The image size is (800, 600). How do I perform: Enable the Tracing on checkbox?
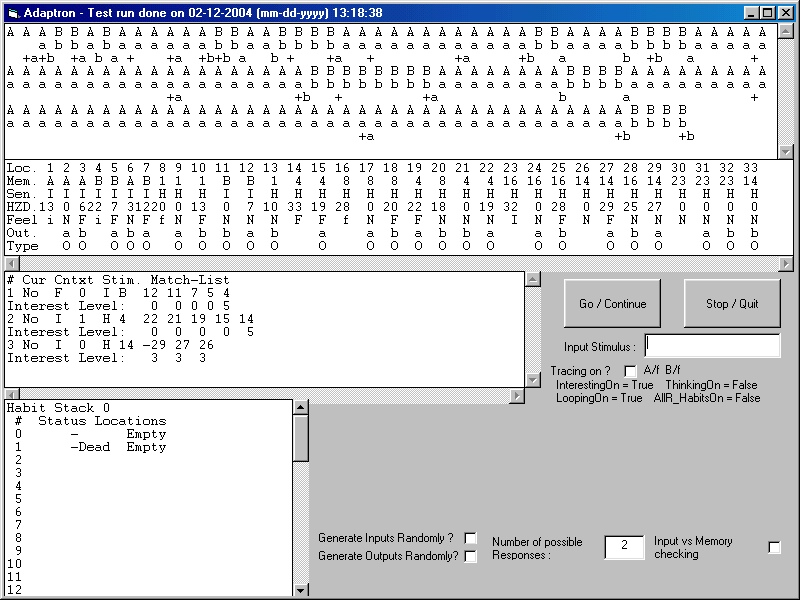click(631, 371)
